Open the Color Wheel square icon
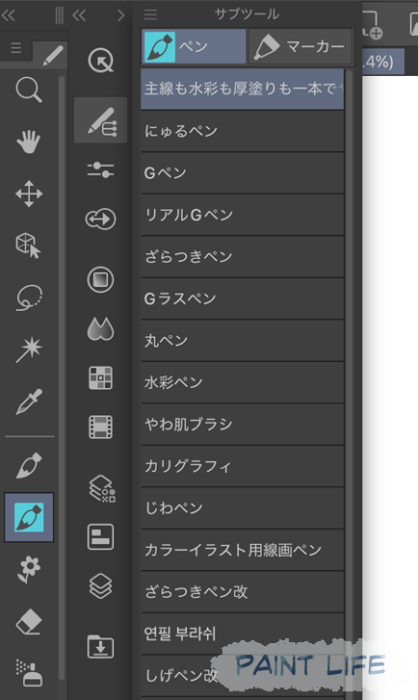The width and height of the screenshot is (418, 700). click(100, 279)
